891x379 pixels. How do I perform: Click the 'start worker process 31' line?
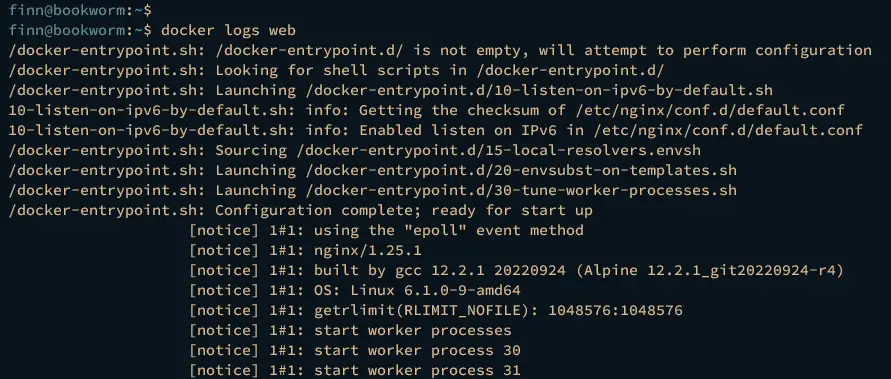[x=355, y=370]
